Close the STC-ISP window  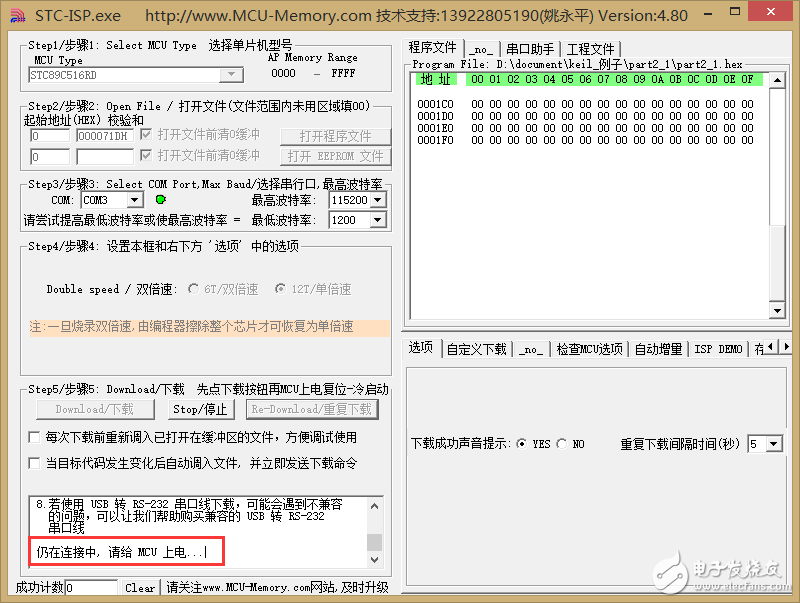(771, 11)
